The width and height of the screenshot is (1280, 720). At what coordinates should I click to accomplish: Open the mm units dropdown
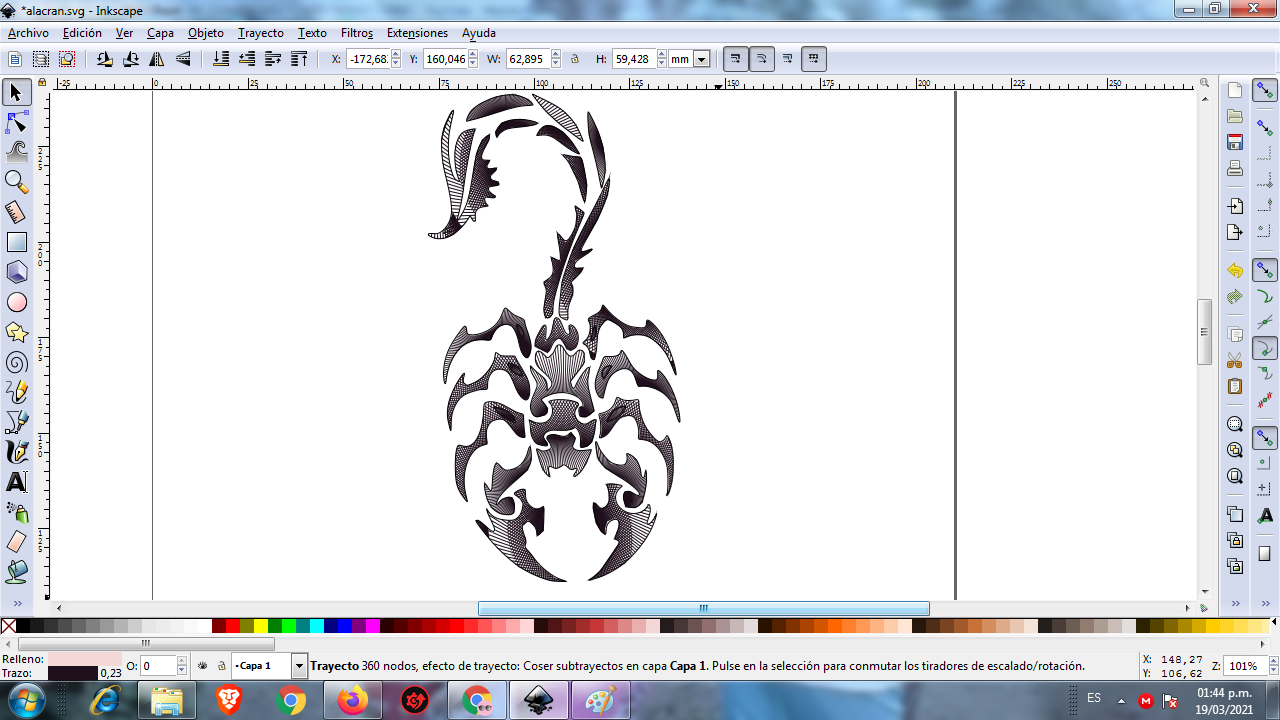point(702,59)
